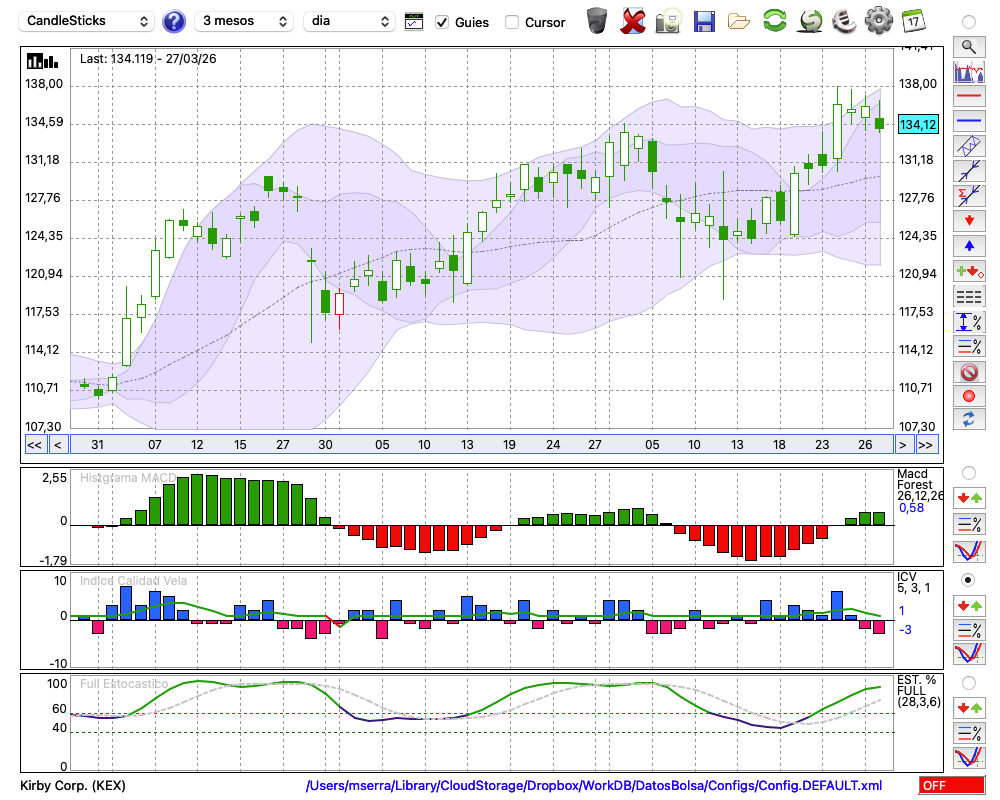Enable the Cursor checkbox

(512, 22)
